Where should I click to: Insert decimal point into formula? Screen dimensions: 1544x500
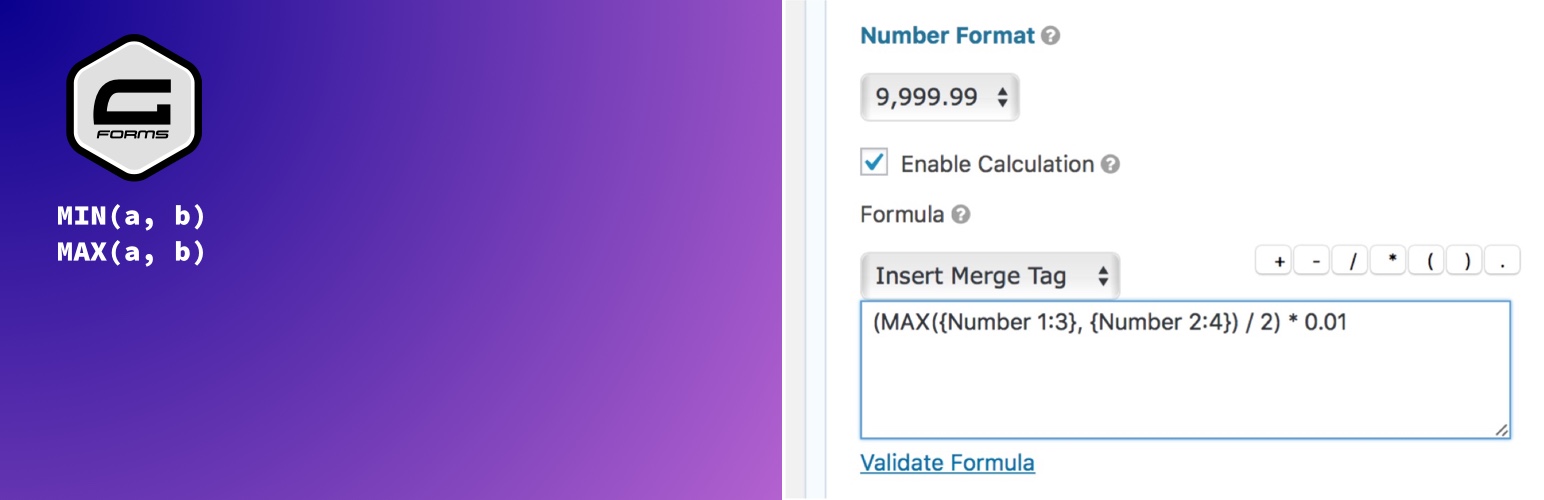[1503, 262]
